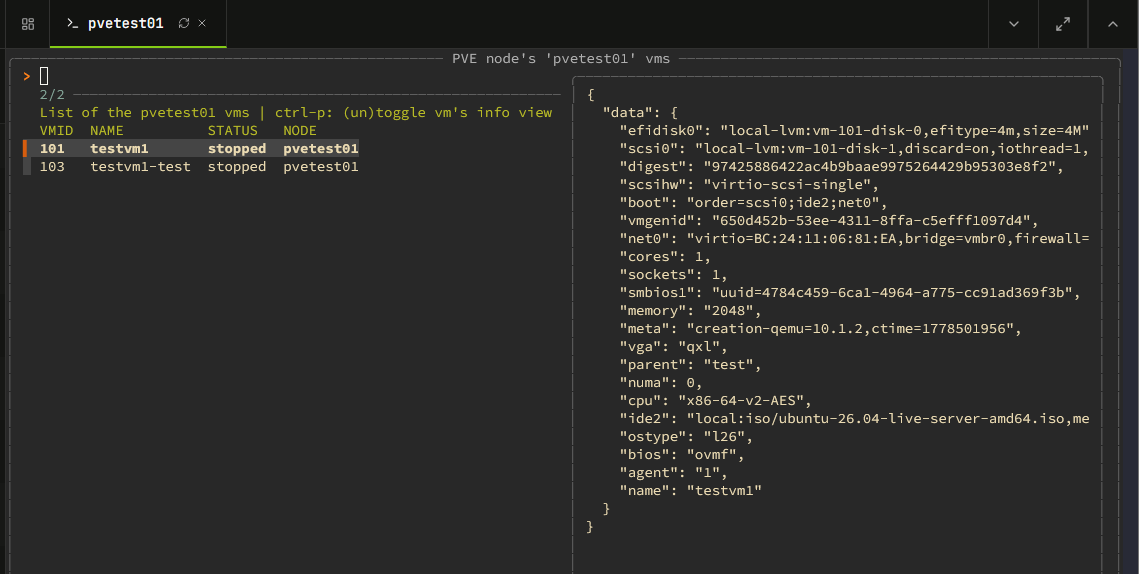Click the reconnect icon on the pvetest01 tab
This screenshot has height=574, width=1139.
coord(184,23)
